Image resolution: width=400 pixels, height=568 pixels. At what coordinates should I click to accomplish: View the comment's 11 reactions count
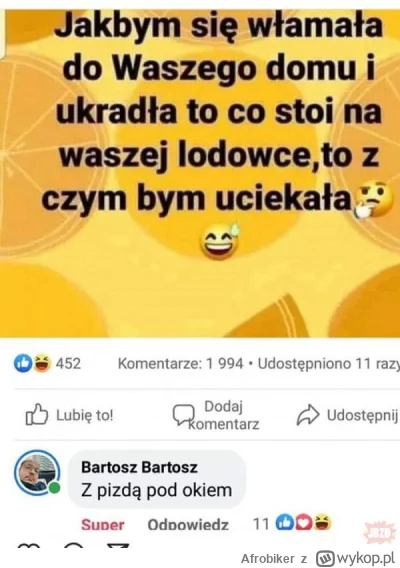(x=261, y=523)
